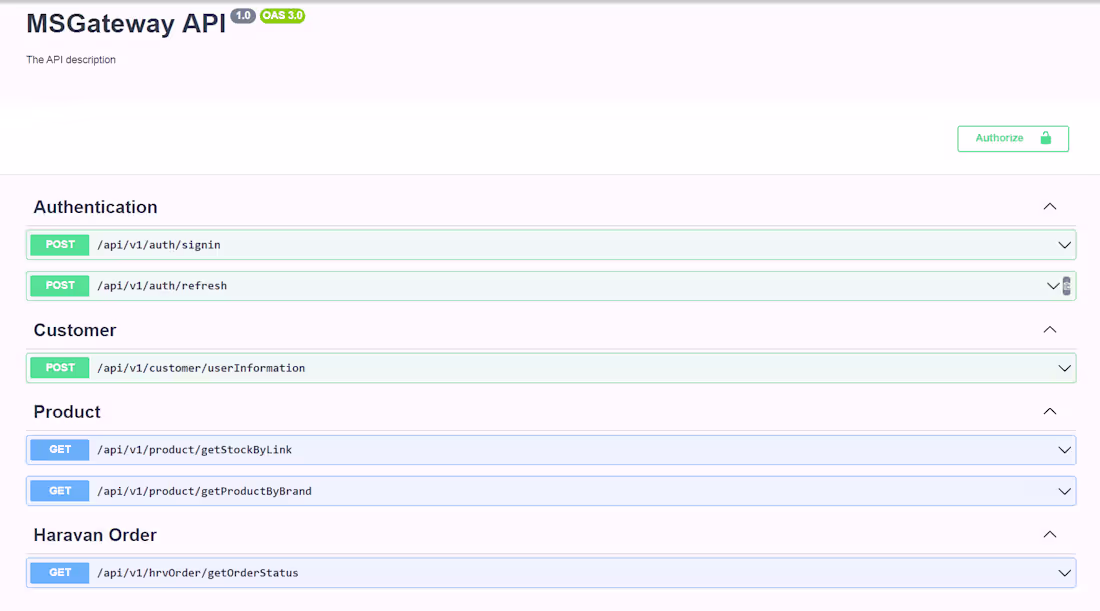Click the POST badge on /api/v1/auth/signin

click(59, 244)
